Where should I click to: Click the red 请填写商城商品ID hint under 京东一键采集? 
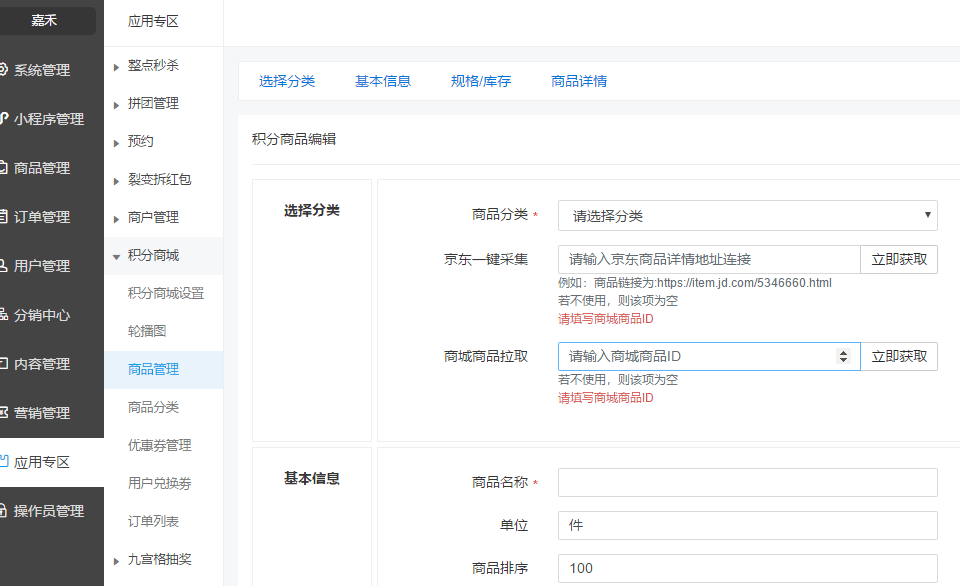point(606,319)
